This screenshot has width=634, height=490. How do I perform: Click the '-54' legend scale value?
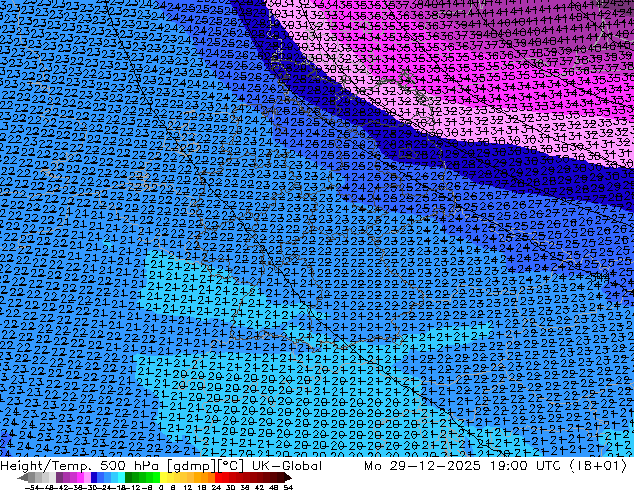[32, 487]
